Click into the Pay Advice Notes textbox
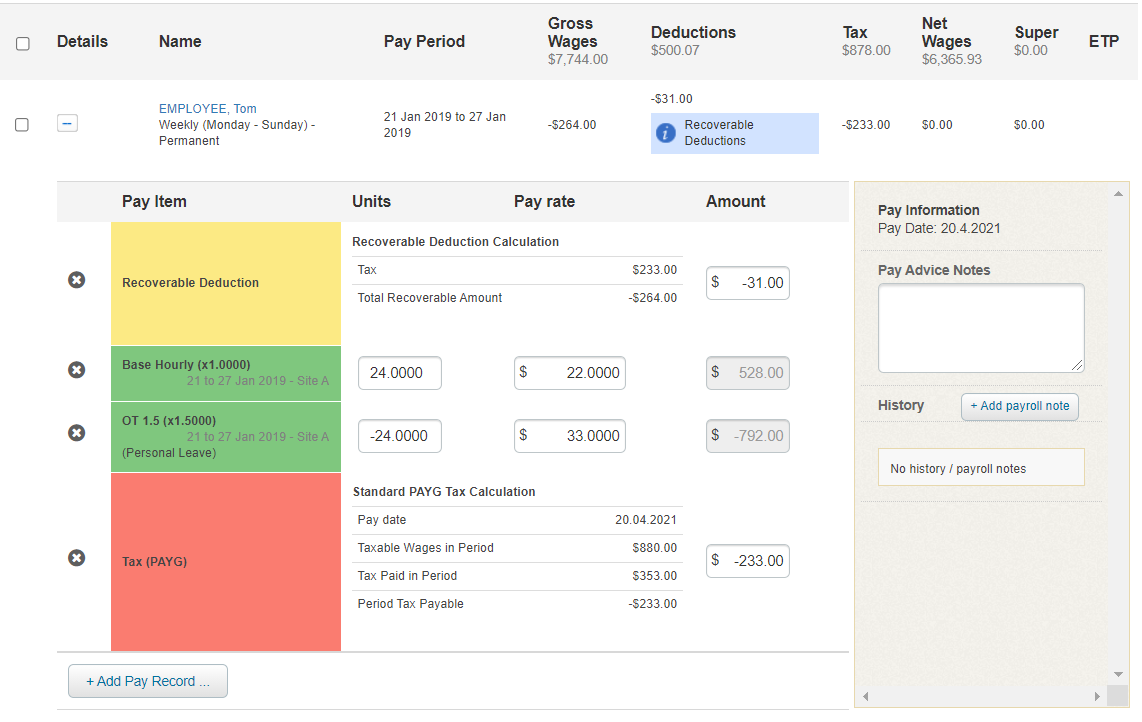 [x=980, y=328]
